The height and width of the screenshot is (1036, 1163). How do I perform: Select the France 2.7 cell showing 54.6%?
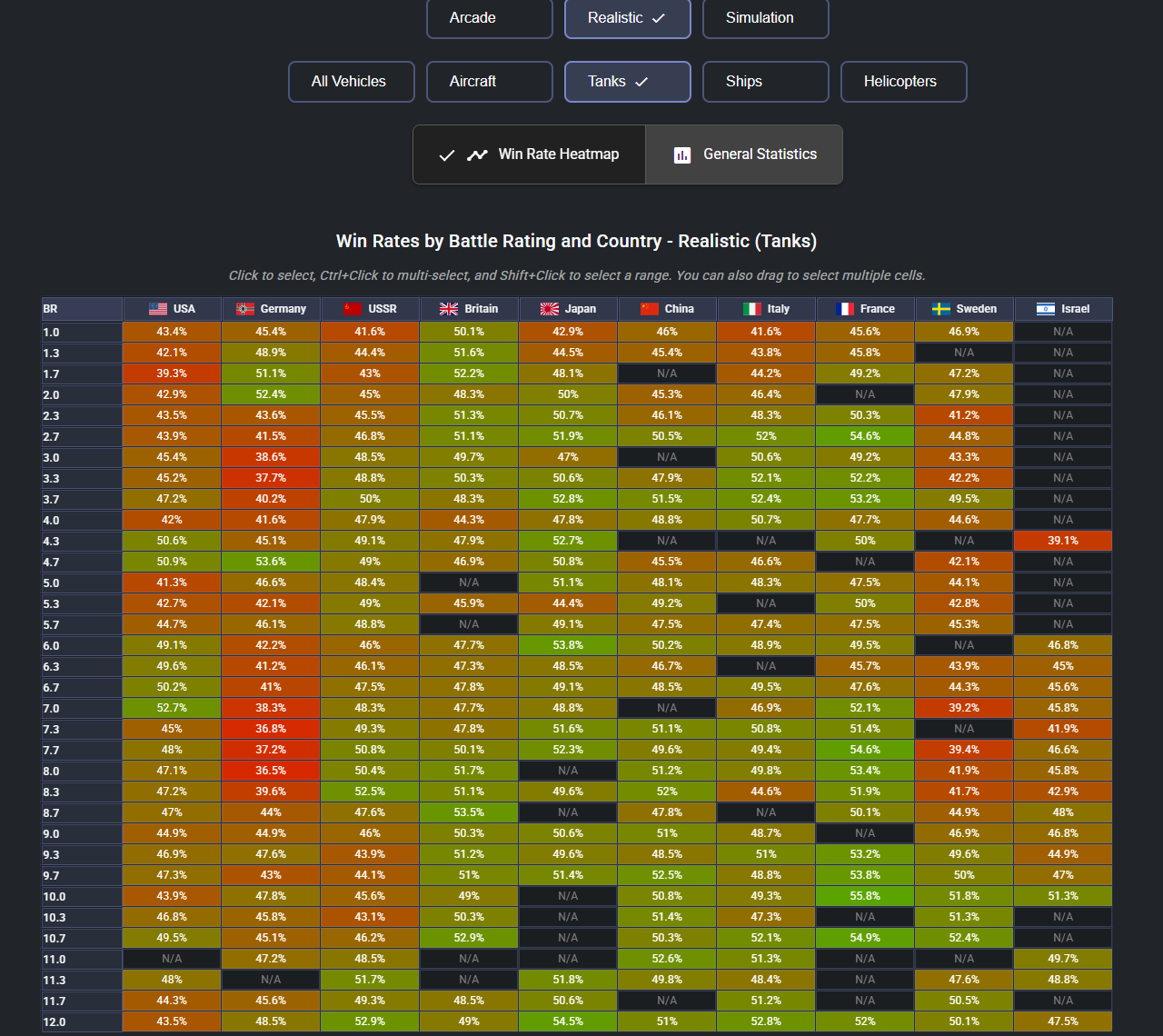[865, 436]
